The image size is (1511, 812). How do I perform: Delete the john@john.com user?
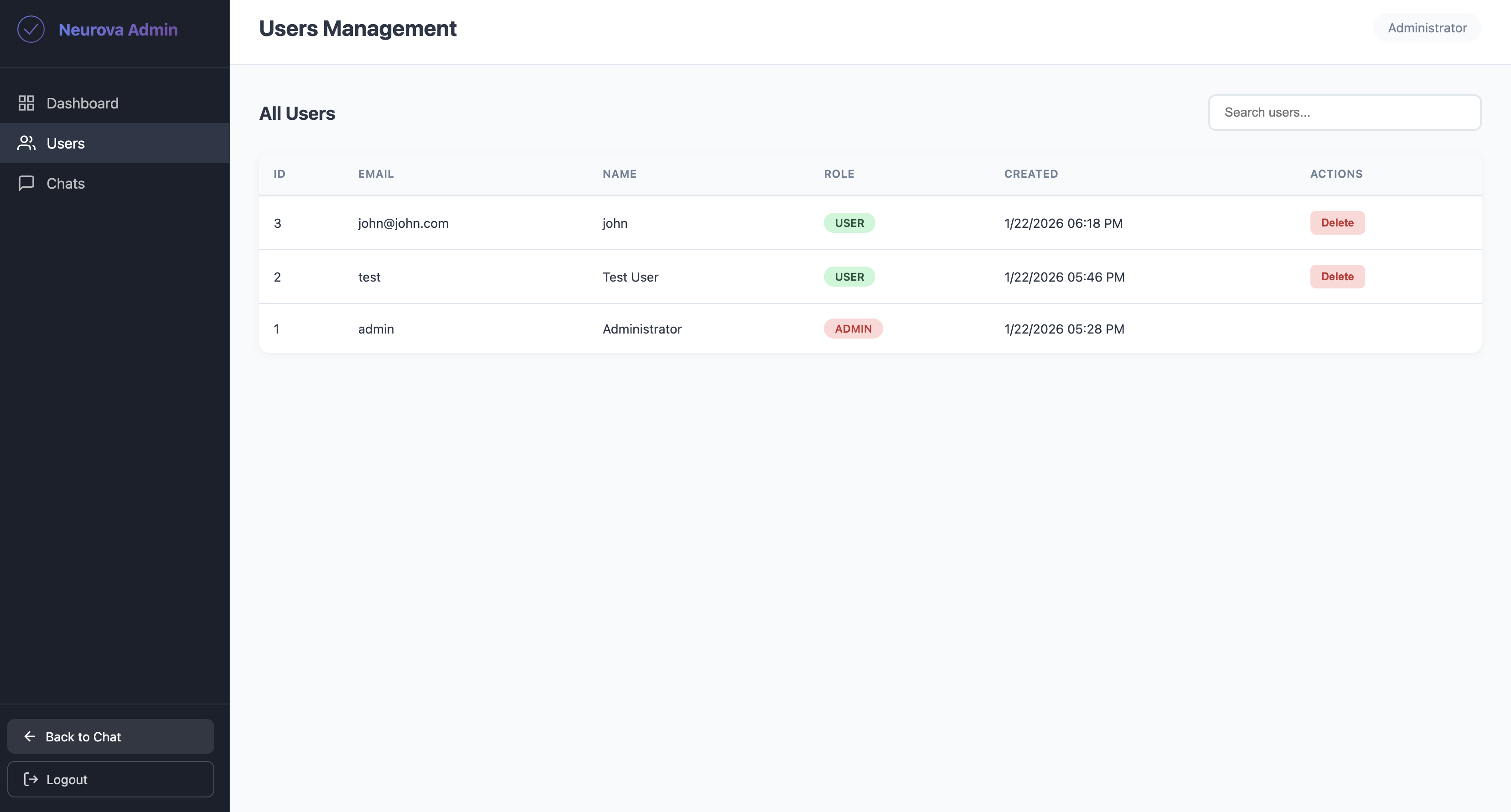click(x=1337, y=223)
